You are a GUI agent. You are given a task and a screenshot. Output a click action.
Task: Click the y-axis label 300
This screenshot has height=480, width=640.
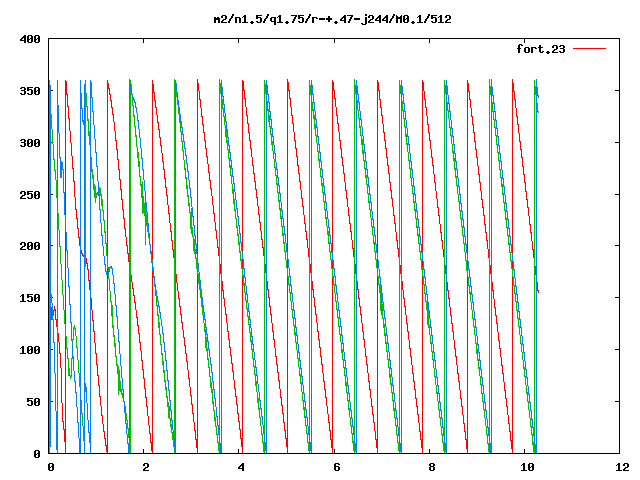30,143
